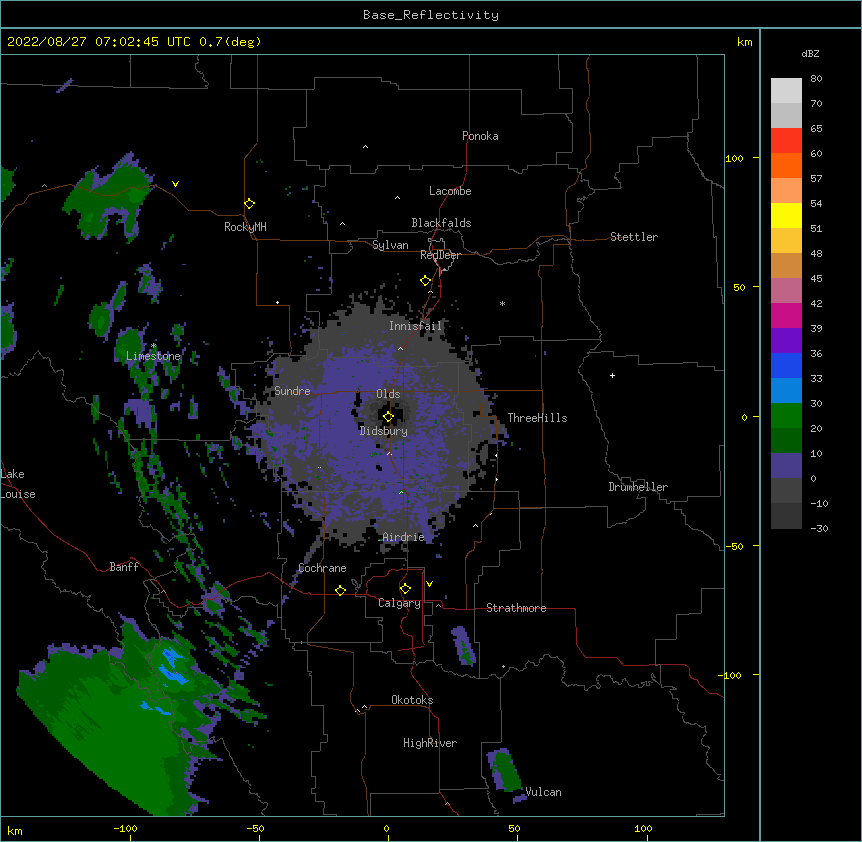The image size is (862, 842).
Task: Click the 2022/08/27 07:02:45 UTC timestamp
Action: coord(99,42)
